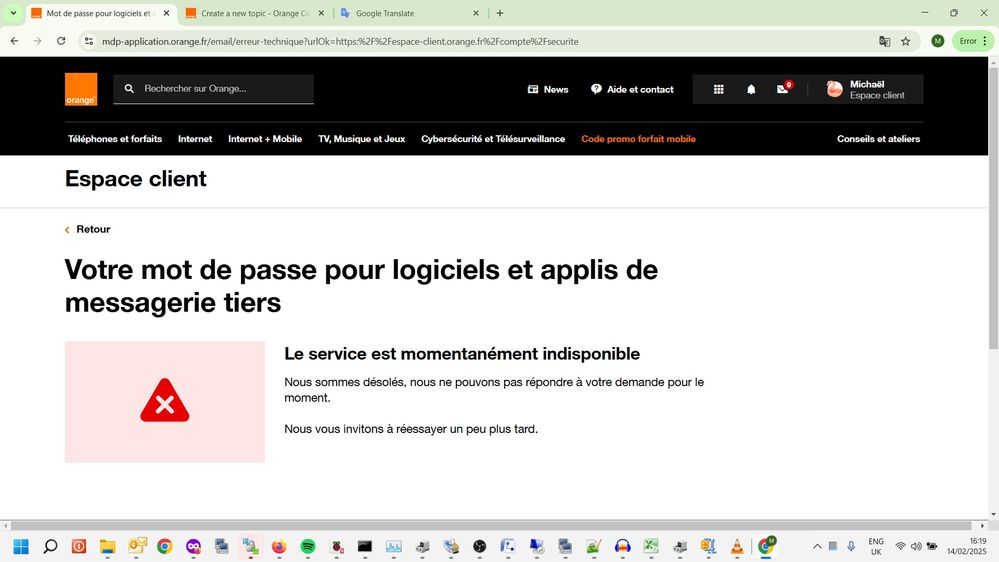Open the volume speaker tray icon

click(916, 547)
